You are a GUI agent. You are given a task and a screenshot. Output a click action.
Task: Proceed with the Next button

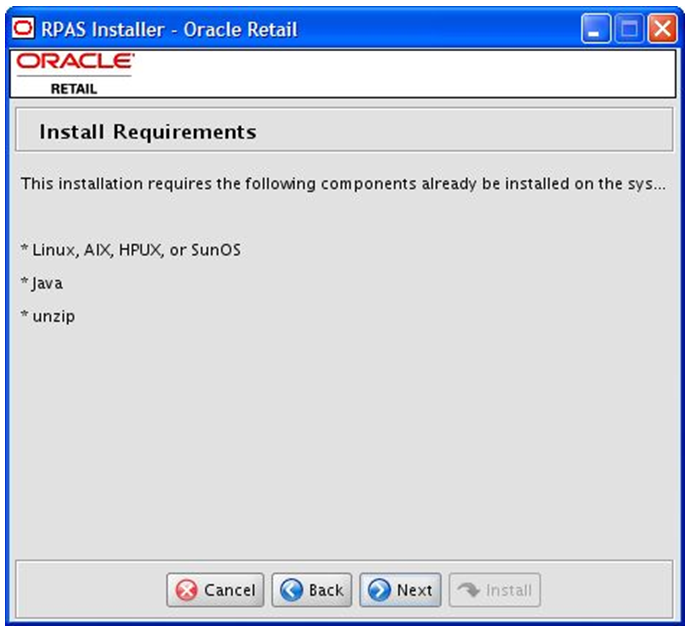(x=400, y=590)
